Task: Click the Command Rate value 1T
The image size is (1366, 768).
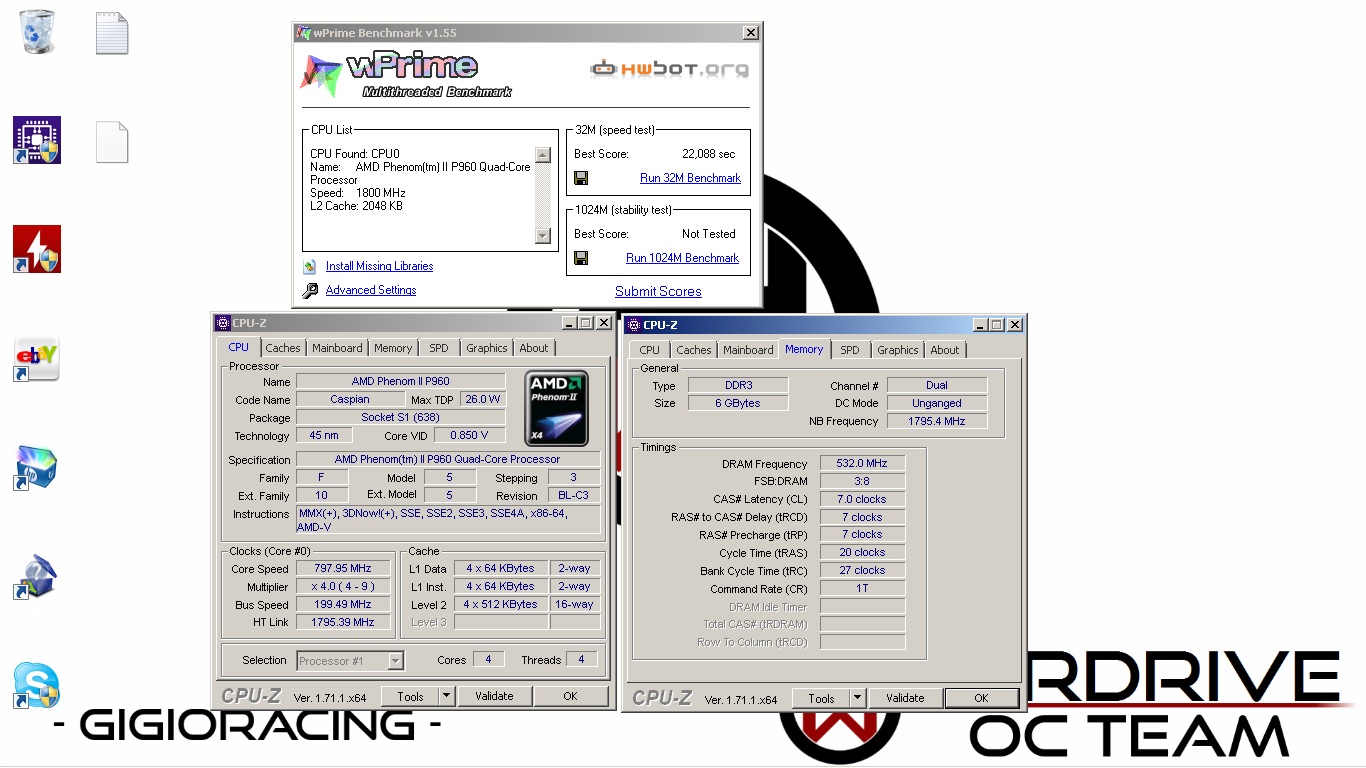Action: click(x=862, y=588)
